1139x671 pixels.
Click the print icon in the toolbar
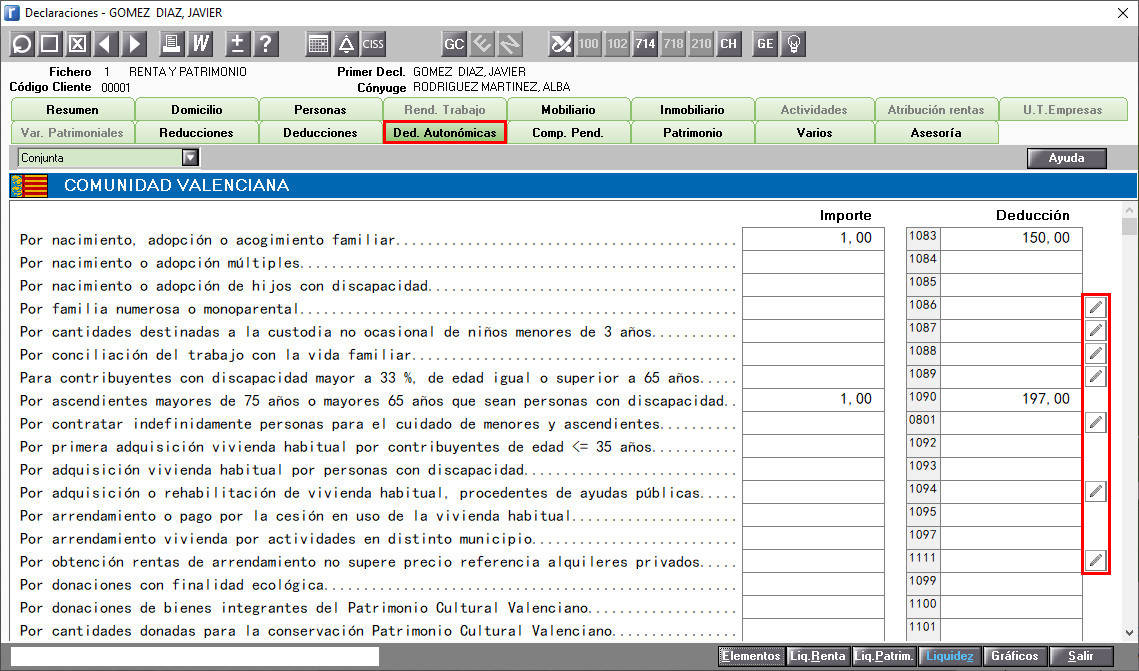point(171,44)
